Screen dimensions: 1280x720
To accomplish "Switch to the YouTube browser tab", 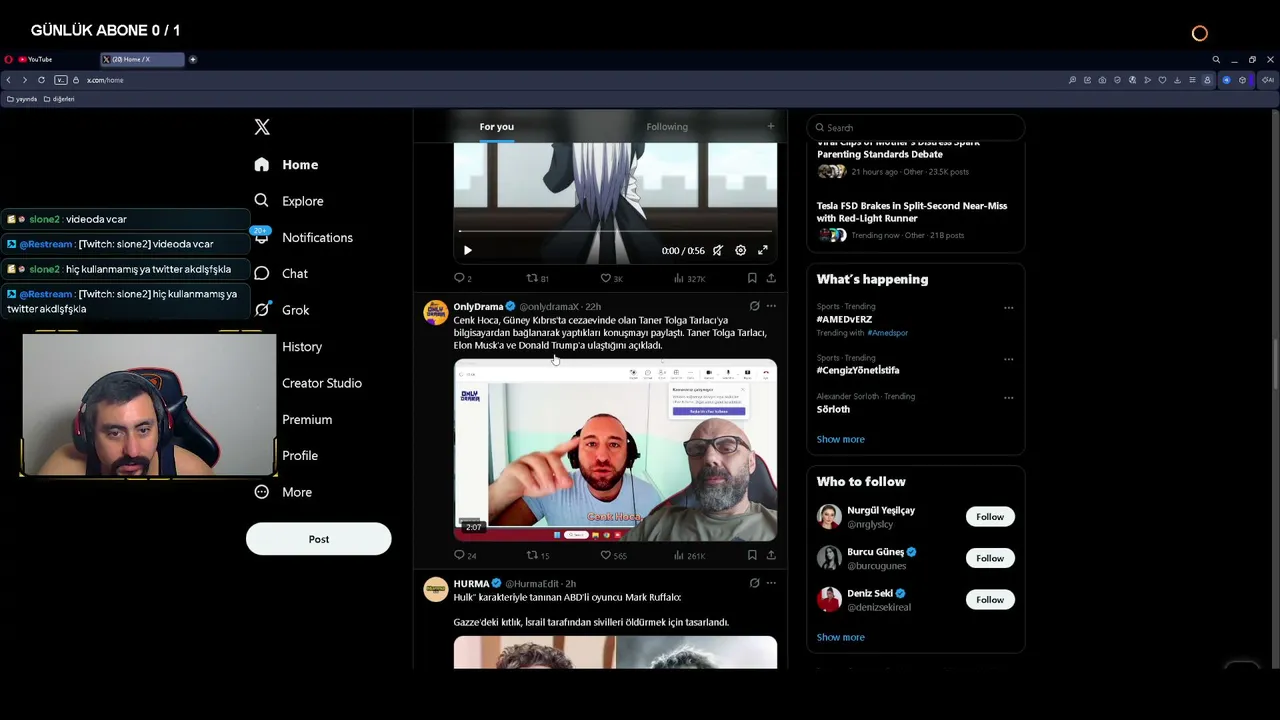I will pyautogui.click(x=55, y=59).
